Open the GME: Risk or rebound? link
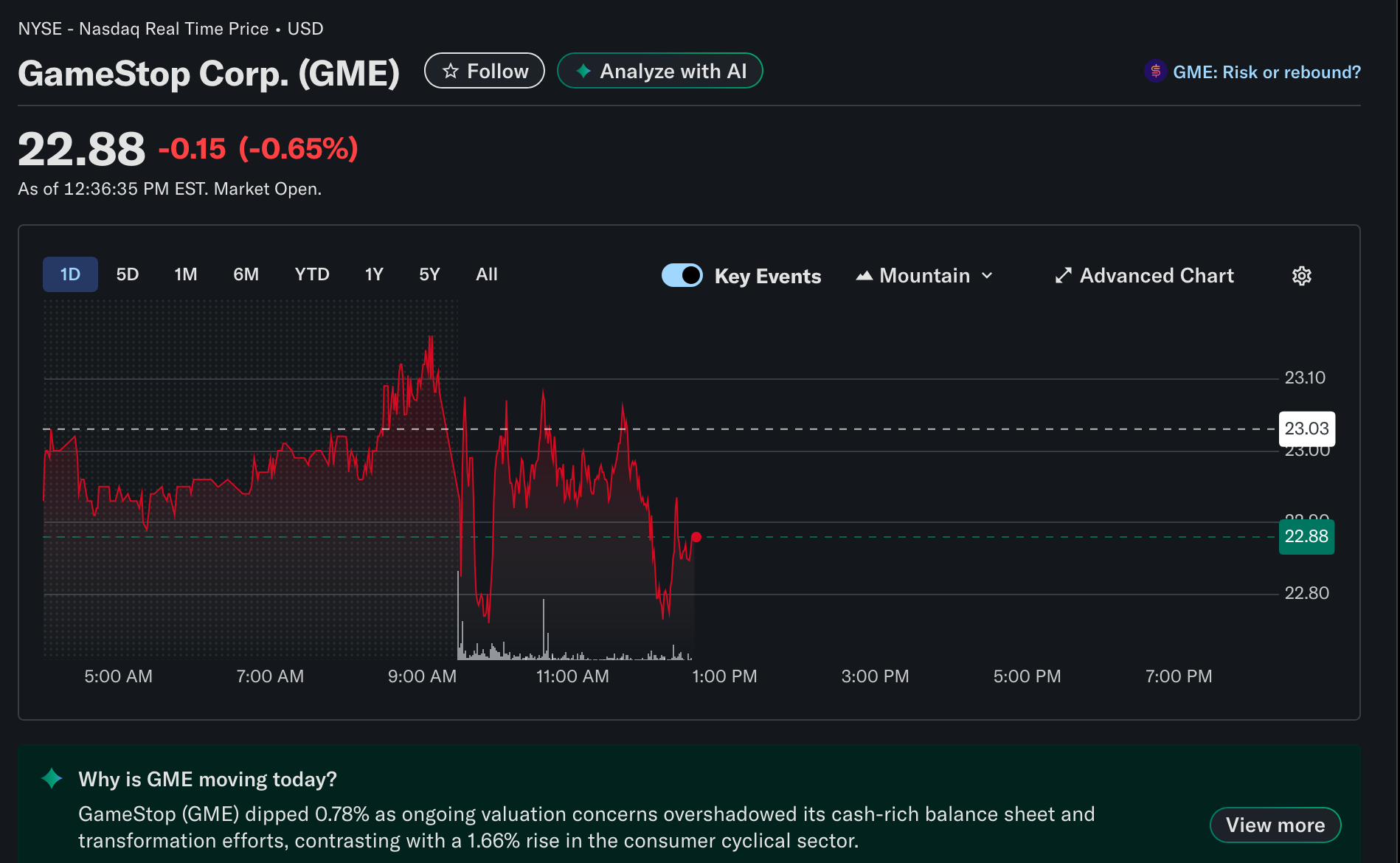The height and width of the screenshot is (863, 1400). (1266, 72)
